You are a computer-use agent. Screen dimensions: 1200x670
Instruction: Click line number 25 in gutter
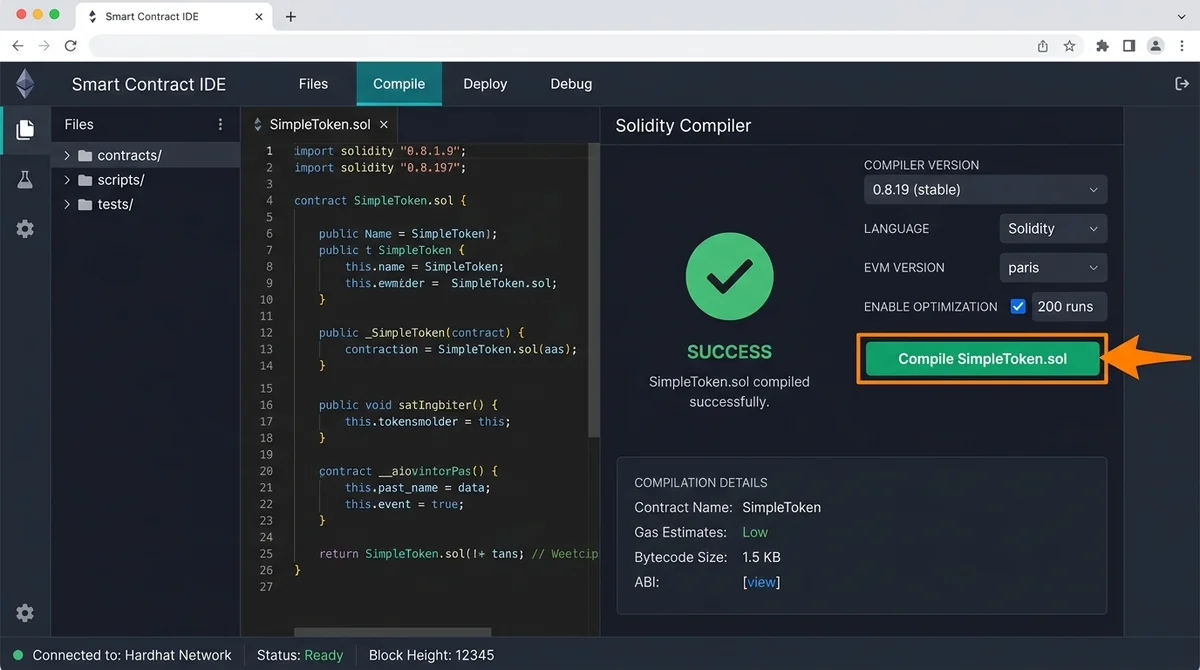[266, 554]
